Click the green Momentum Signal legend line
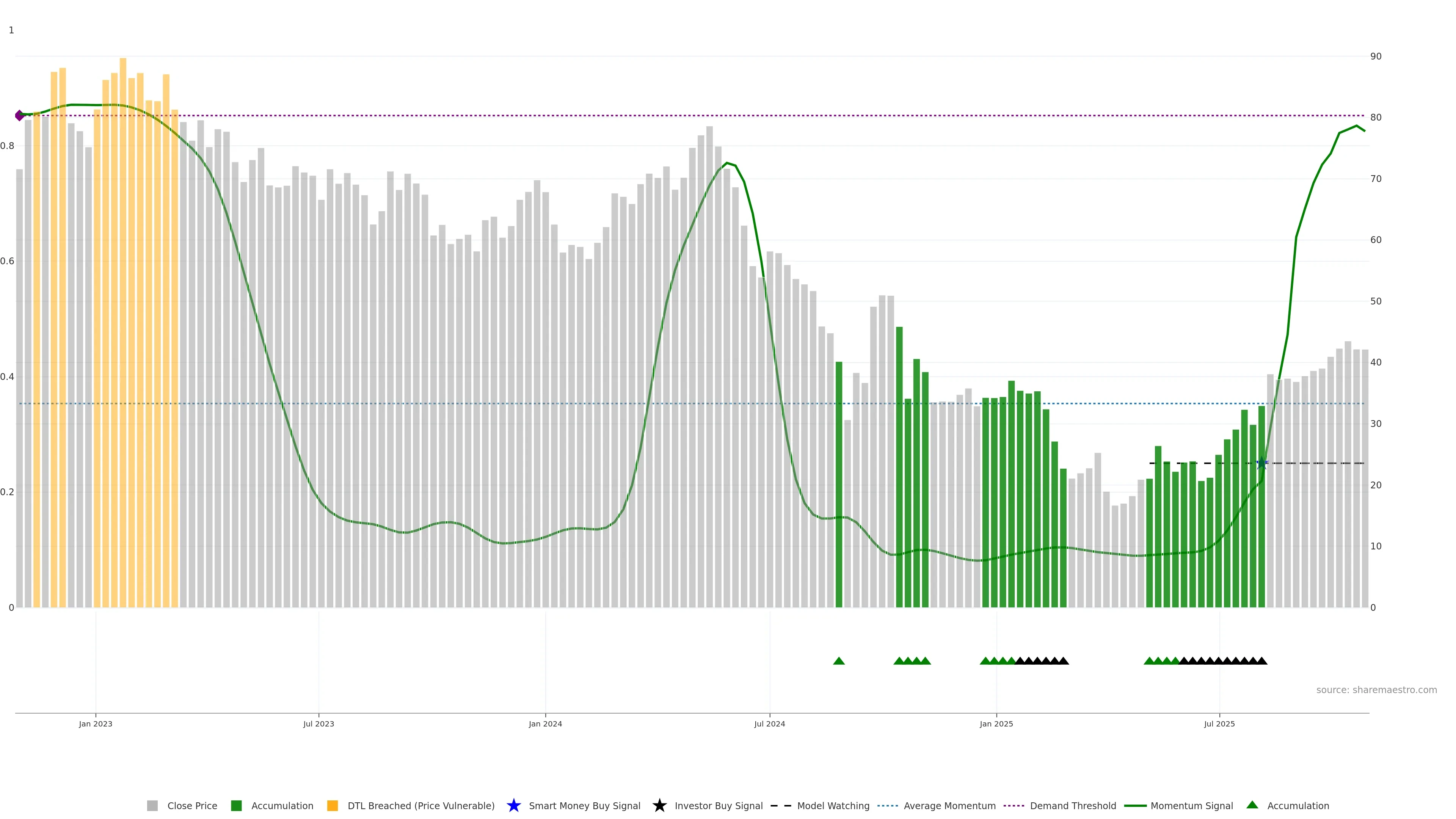1456x819 pixels. tap(1135, 805)
